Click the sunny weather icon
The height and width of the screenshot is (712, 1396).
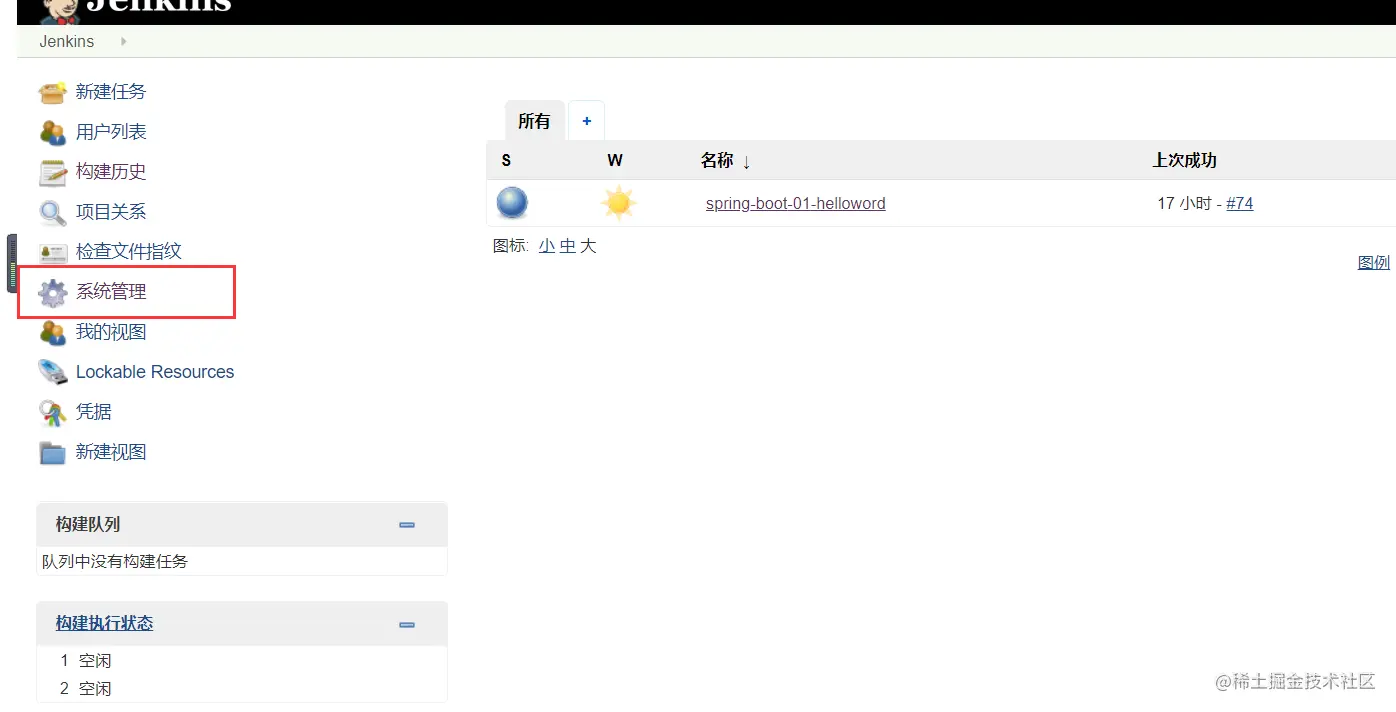click(618, 203)
